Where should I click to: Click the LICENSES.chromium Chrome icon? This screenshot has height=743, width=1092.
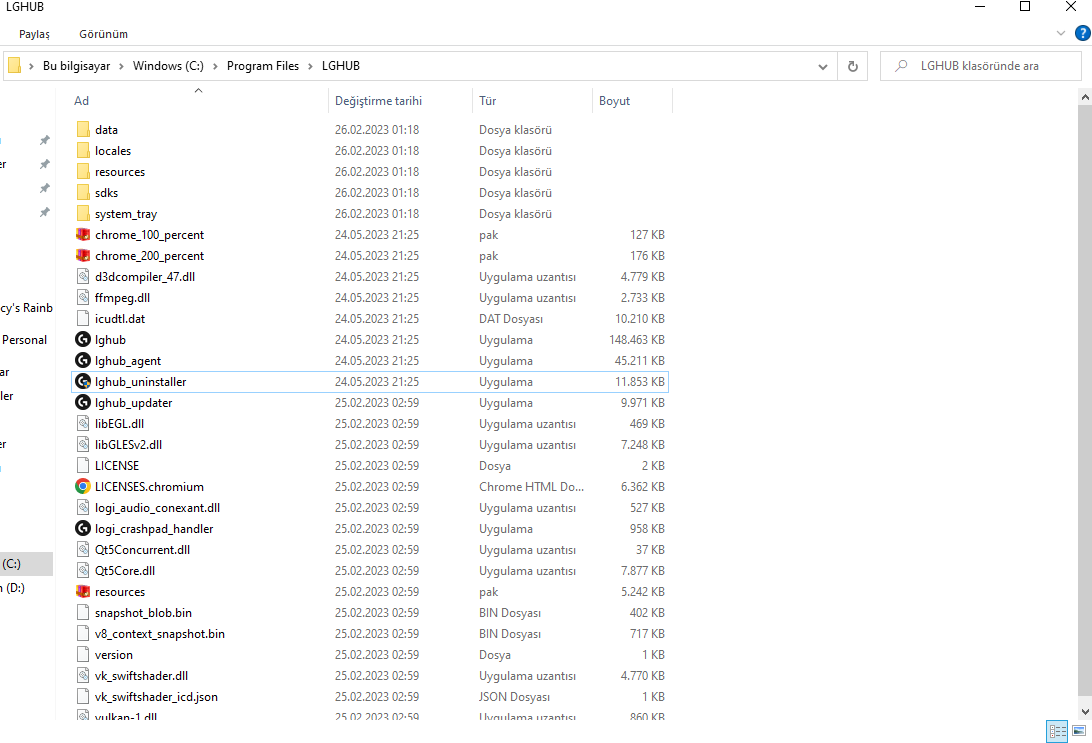tap(83, 487)
